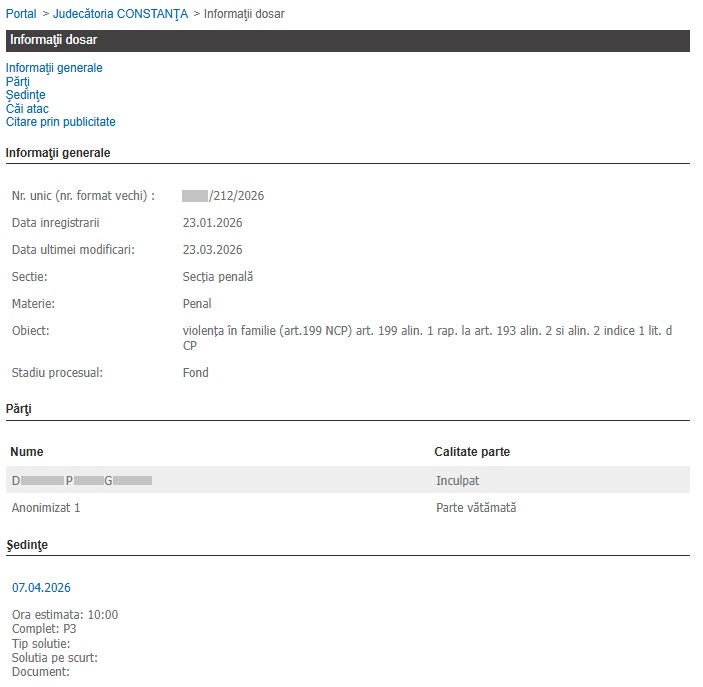Select the Inculpat cell in parties table
The image size is (703, 687).
coord(457,481)
